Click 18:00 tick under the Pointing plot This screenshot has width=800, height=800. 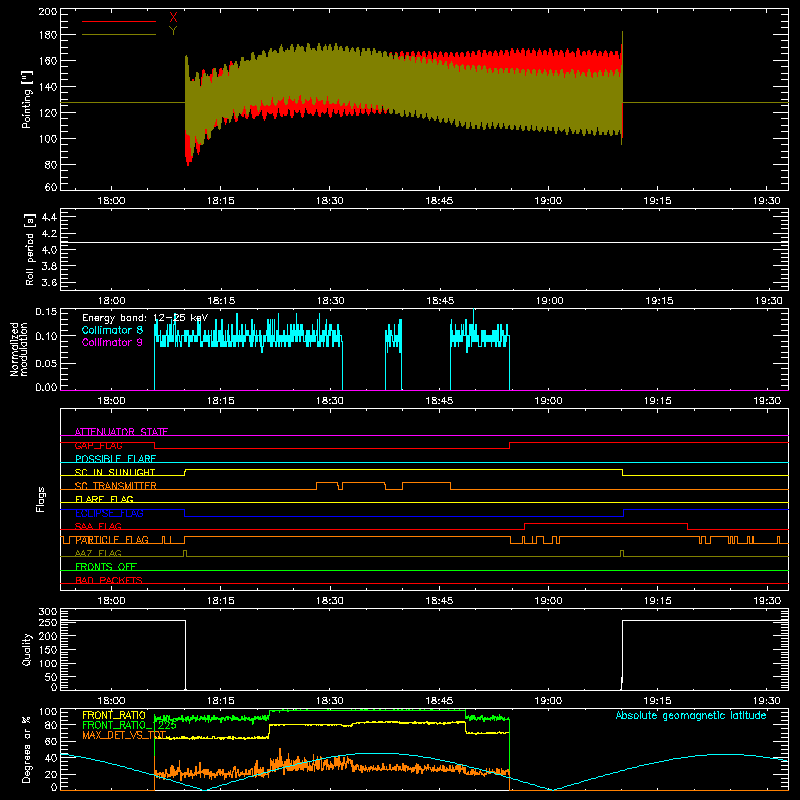(x=111, y=201)
